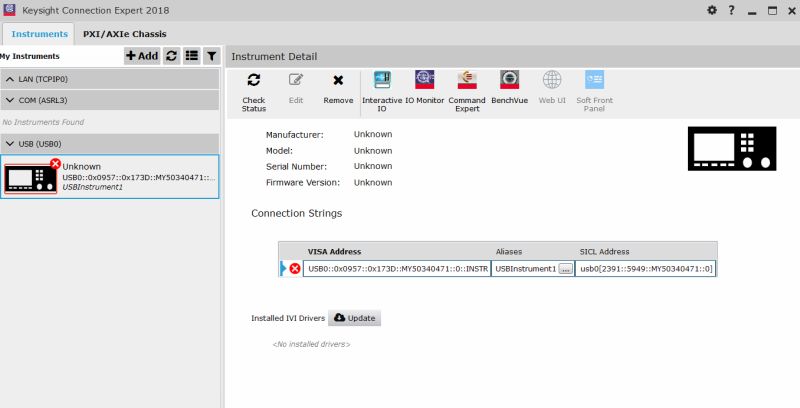Open the help question mark
Image resolution: width=800 pixels, height=408 pixels.
(x=731, y=10)
